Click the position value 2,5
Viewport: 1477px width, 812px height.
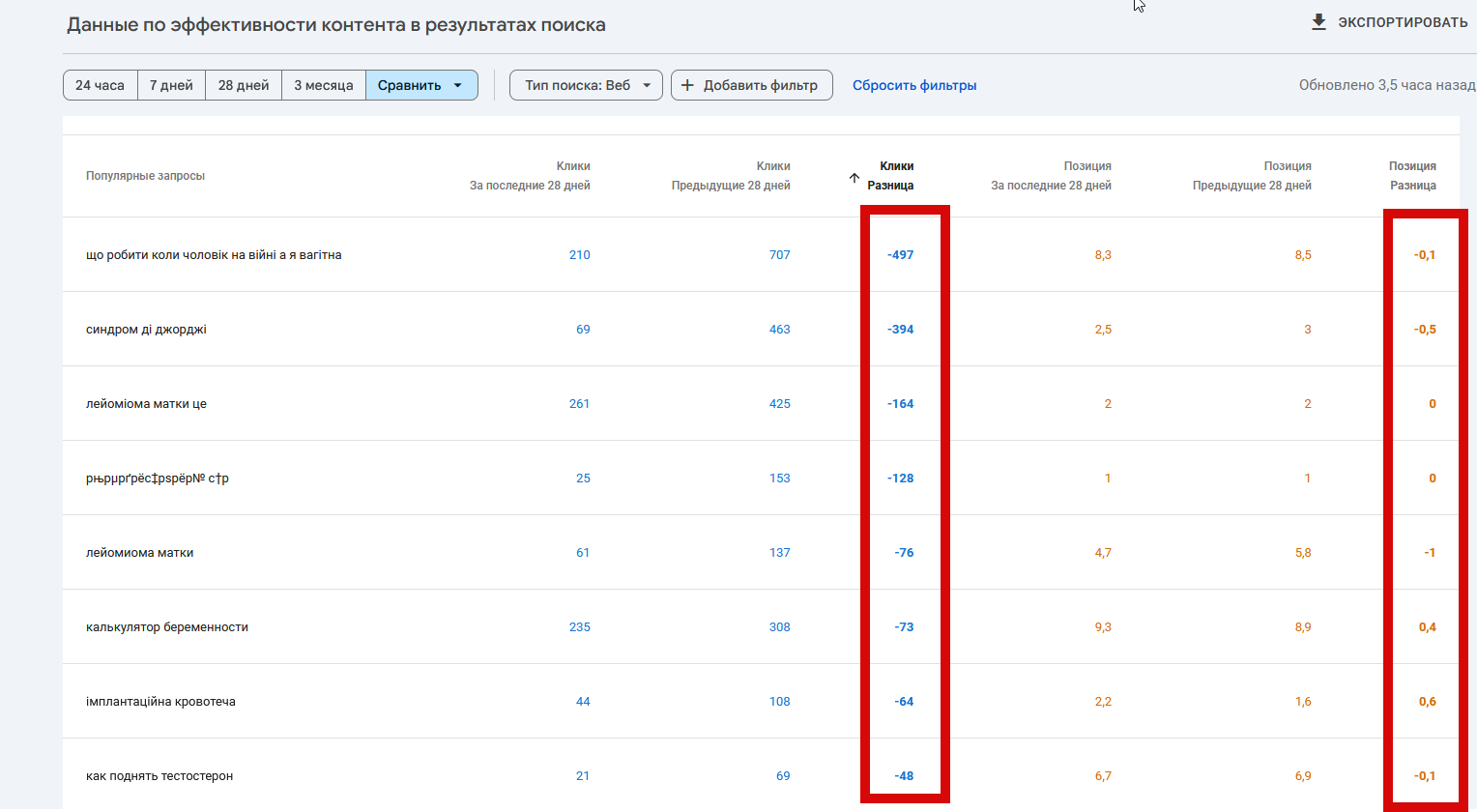click(x=1103, y=330)
